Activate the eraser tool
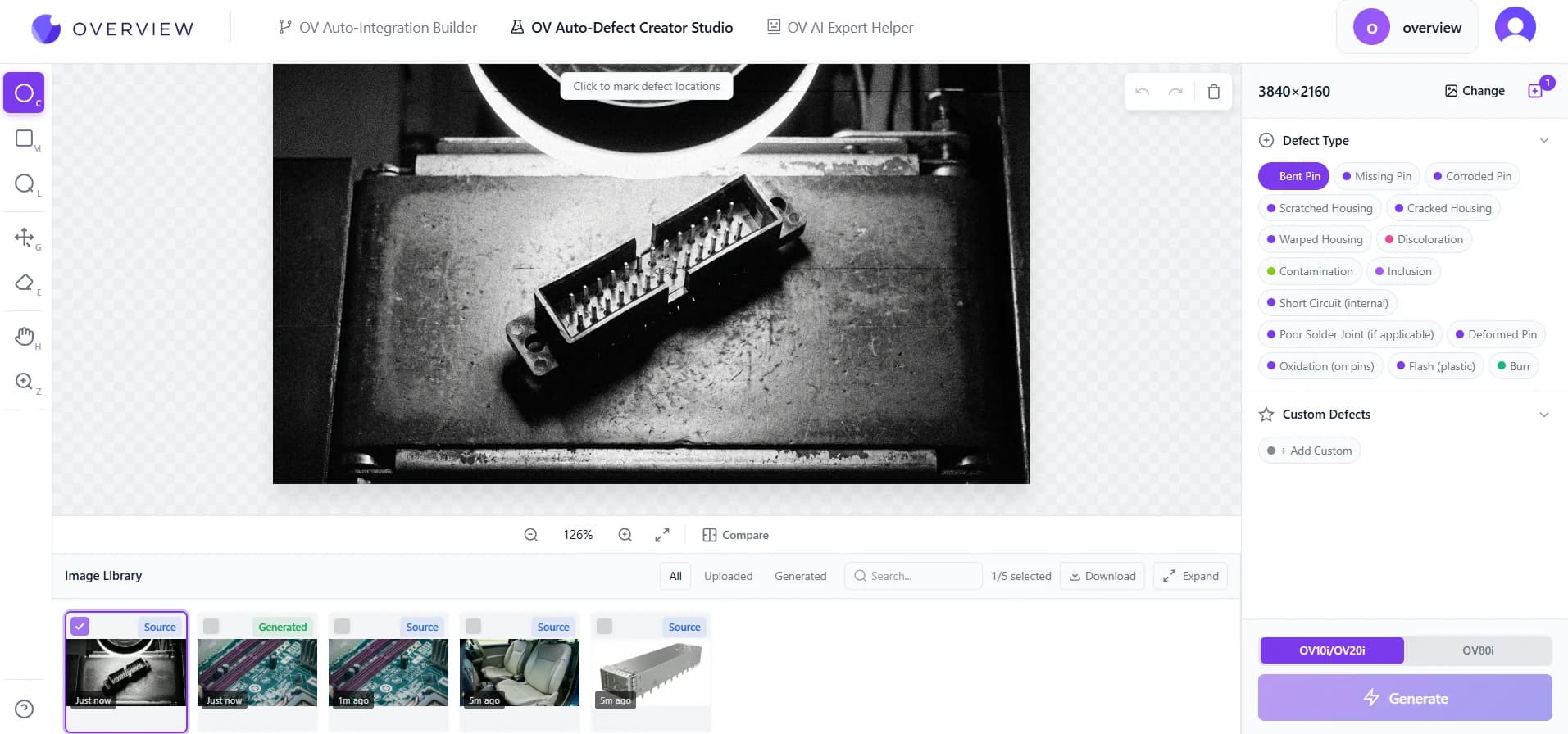Screen dimensions: 1568x734 [25, 283]
